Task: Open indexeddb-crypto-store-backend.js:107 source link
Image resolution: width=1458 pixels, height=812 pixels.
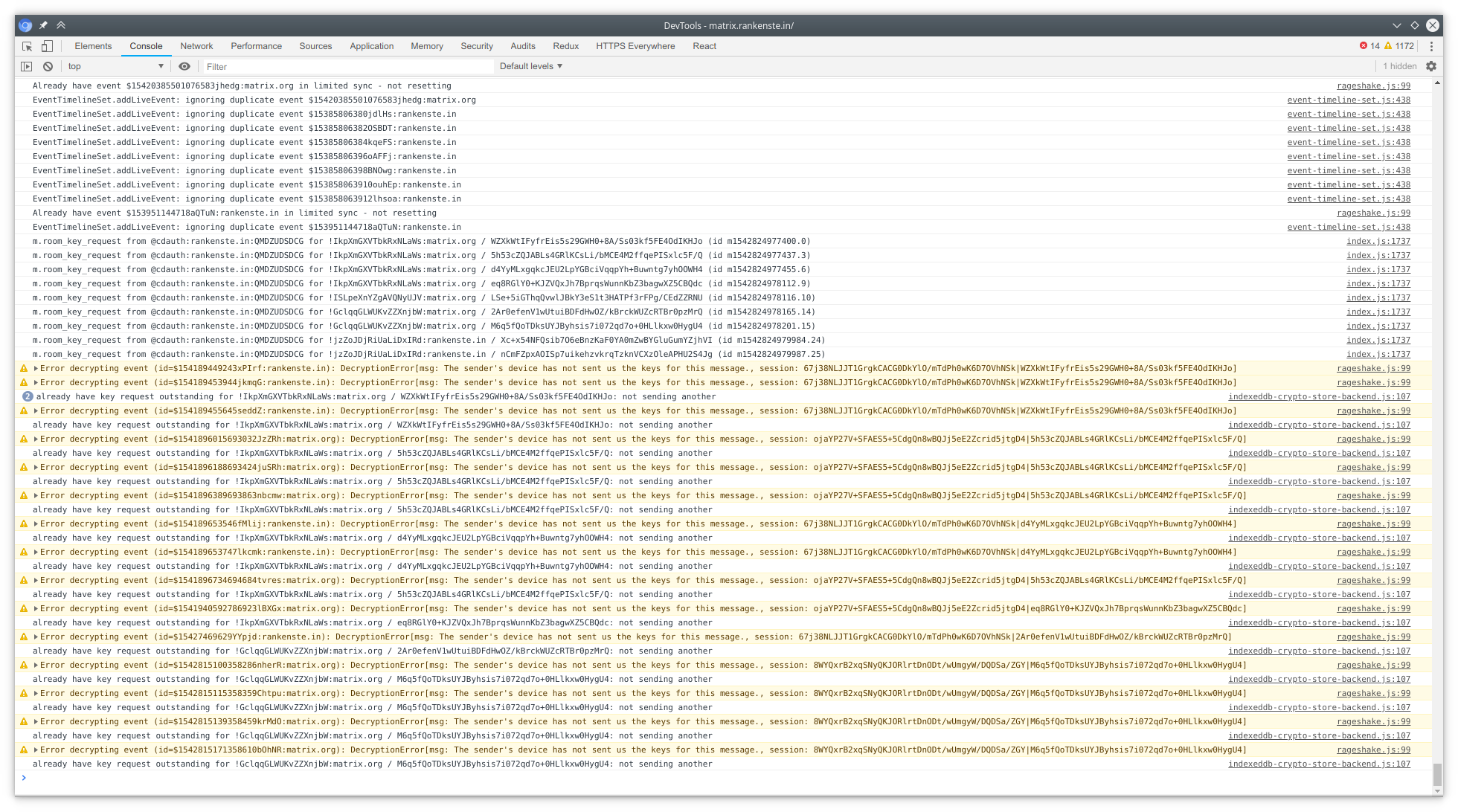Action: coord(1319,396)
